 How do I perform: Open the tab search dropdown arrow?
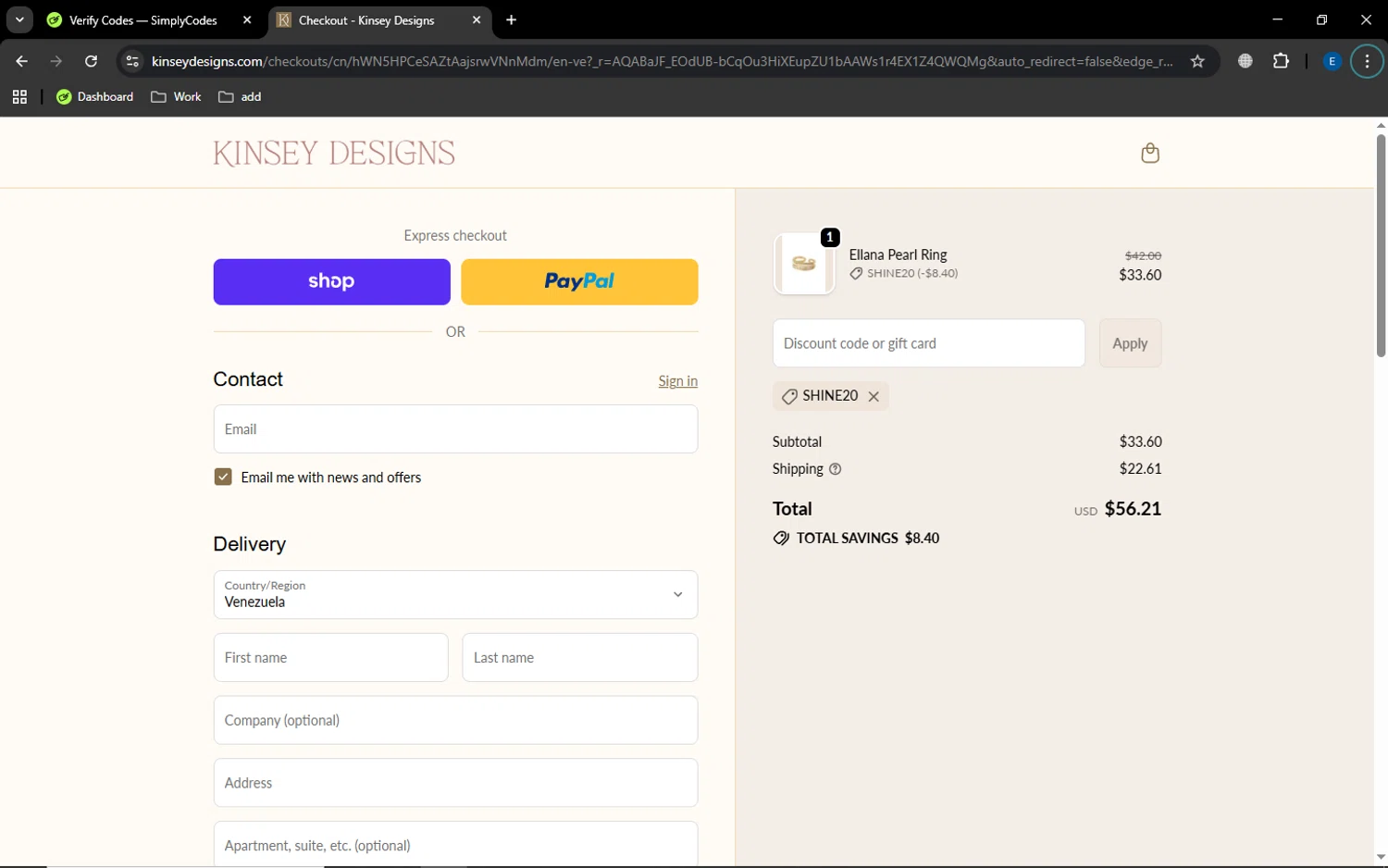(x=19, y=19)
